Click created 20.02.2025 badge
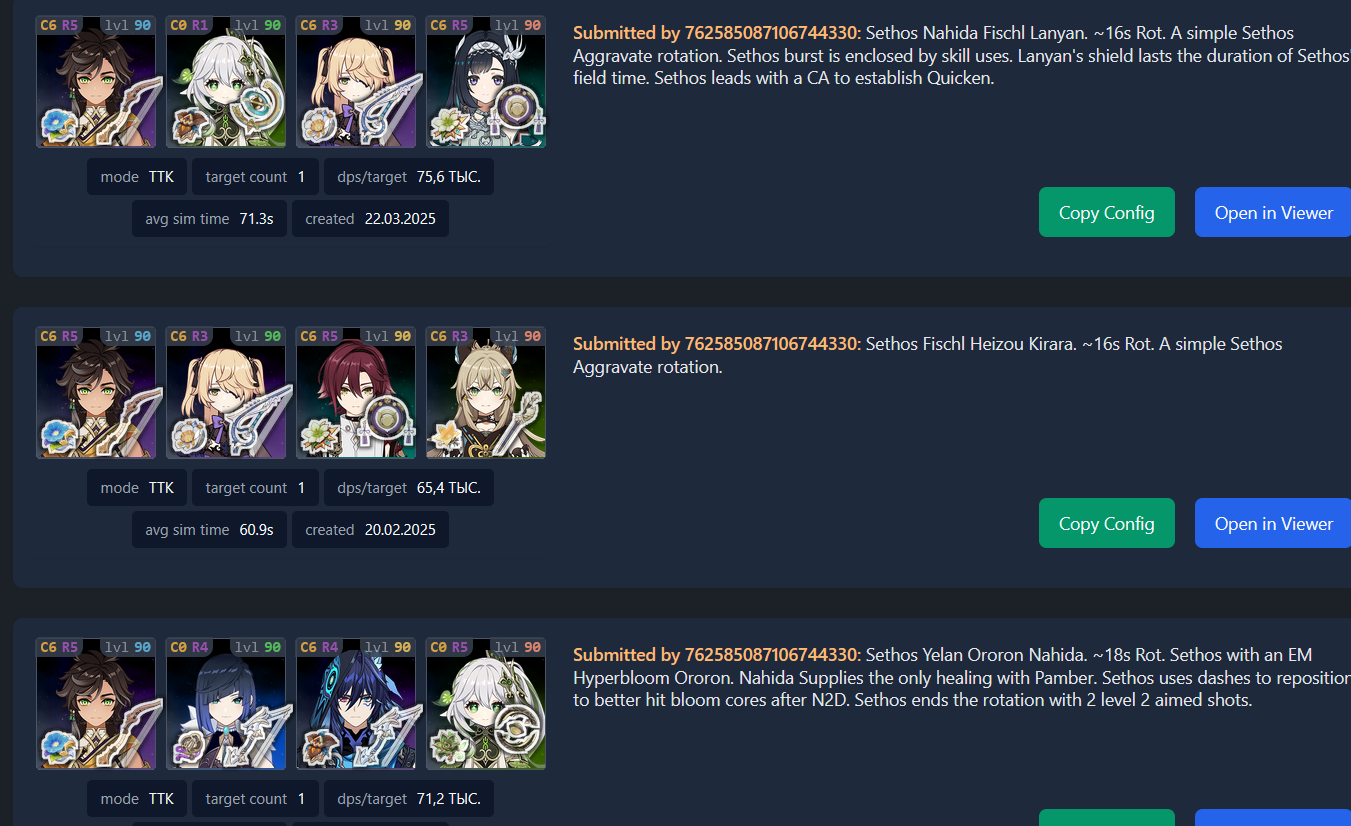 pyautogui.click(x=370, y=530)
